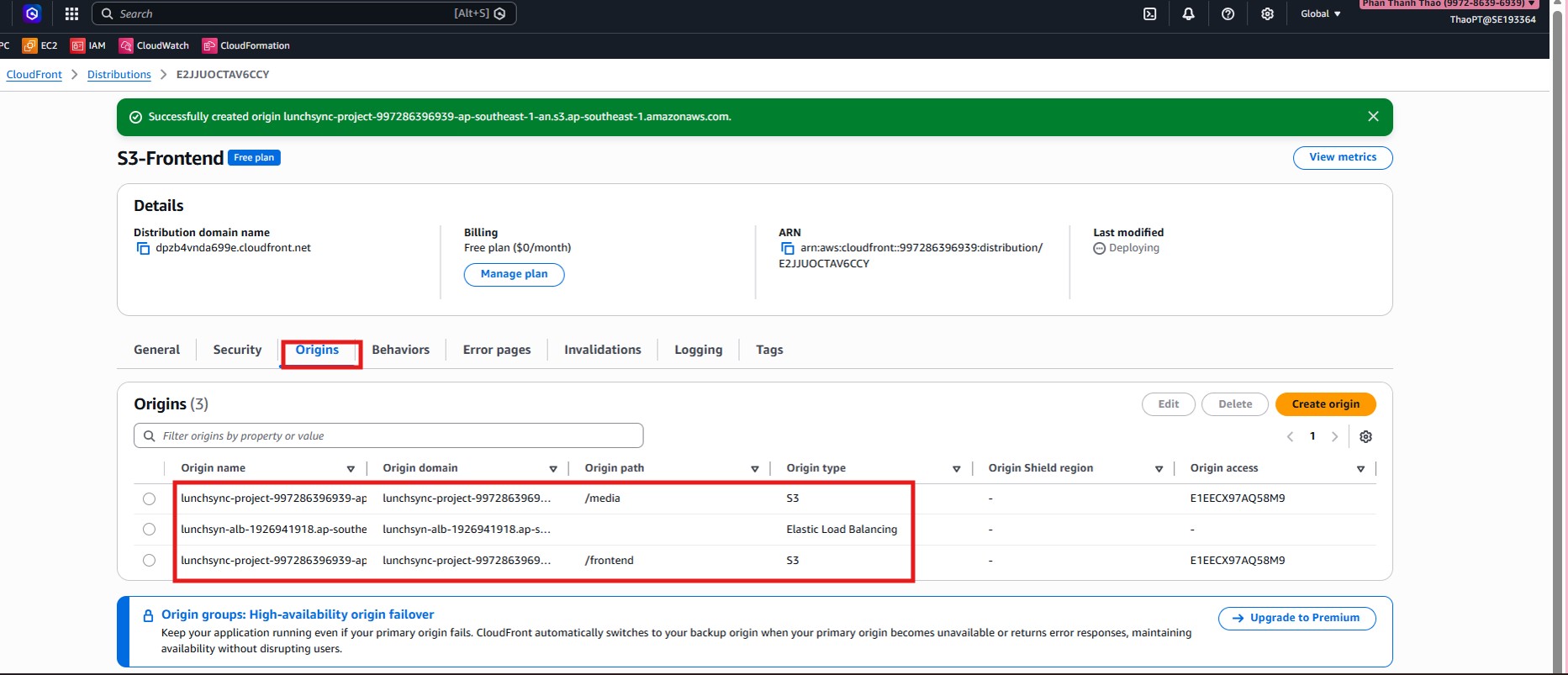This screenshot has width=1568, height=675.
Task: Switch to the Behaviors tab
Action: click(400, 350)
